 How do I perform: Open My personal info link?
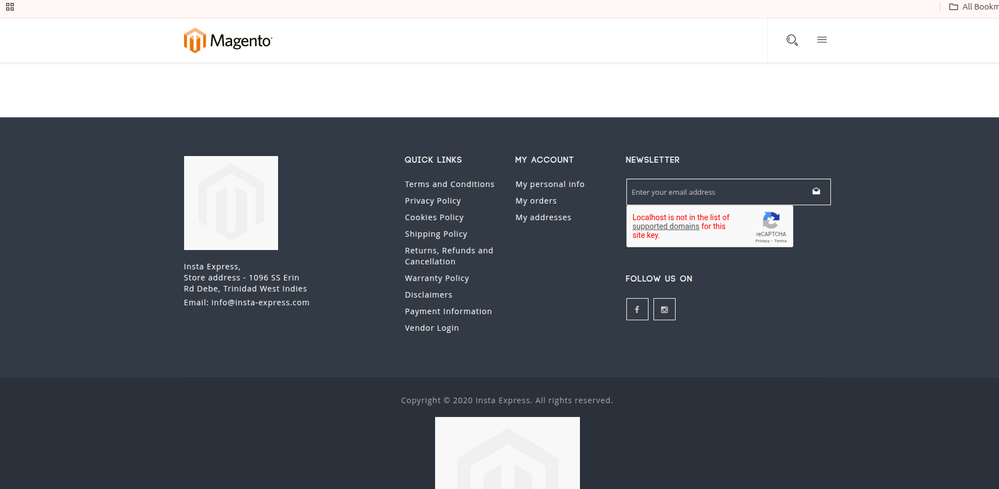(550, 184)
